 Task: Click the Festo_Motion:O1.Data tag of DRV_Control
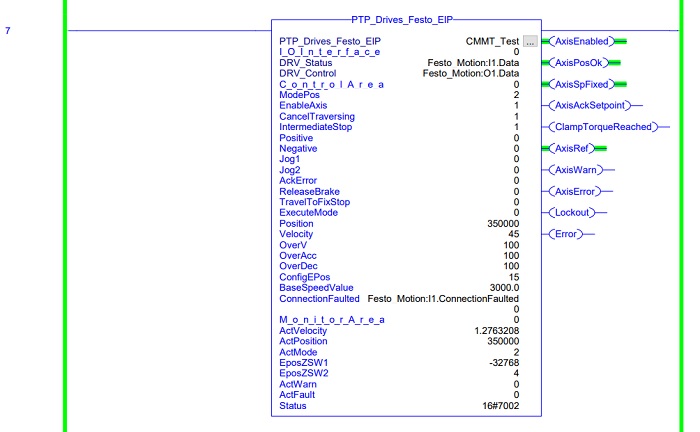click(471, 74)
